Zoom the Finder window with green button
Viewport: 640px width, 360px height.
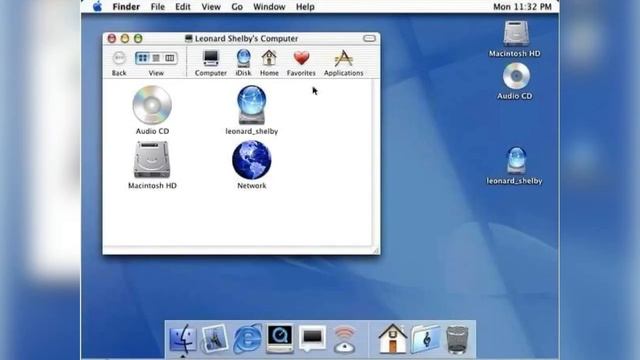(138, 38)
